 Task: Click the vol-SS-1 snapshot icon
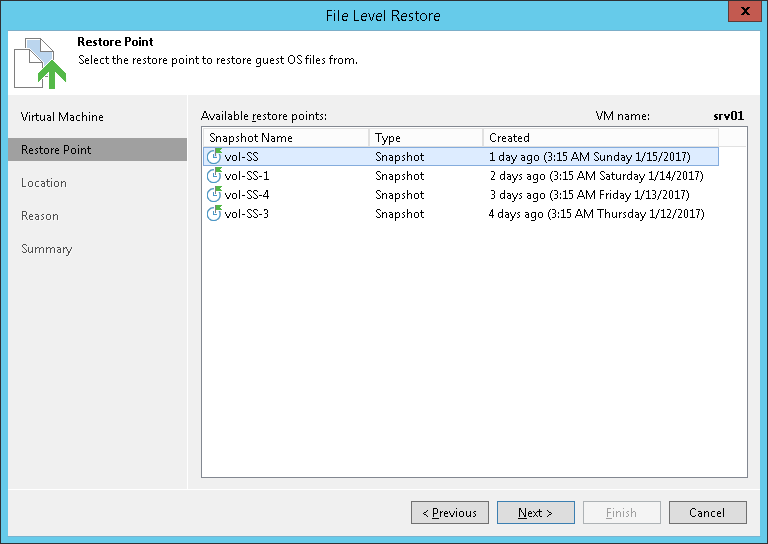pos(214,176)
